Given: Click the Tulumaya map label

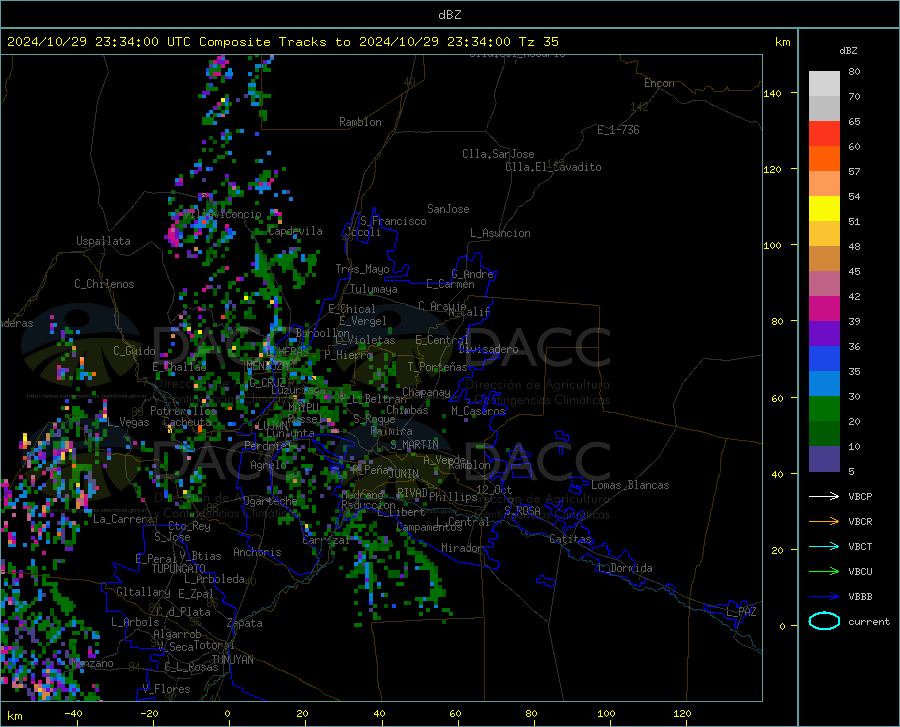Looking at the screenshot, I should 374,289.
